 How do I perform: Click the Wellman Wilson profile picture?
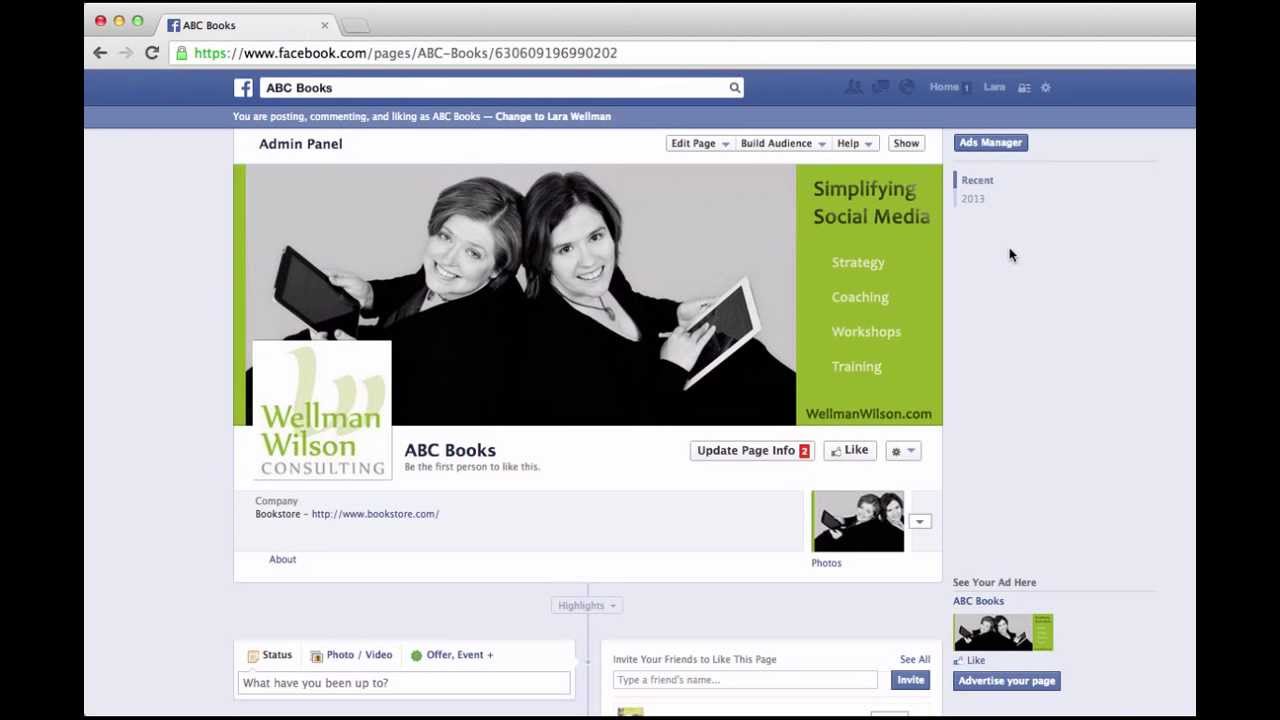coord(322,411)
